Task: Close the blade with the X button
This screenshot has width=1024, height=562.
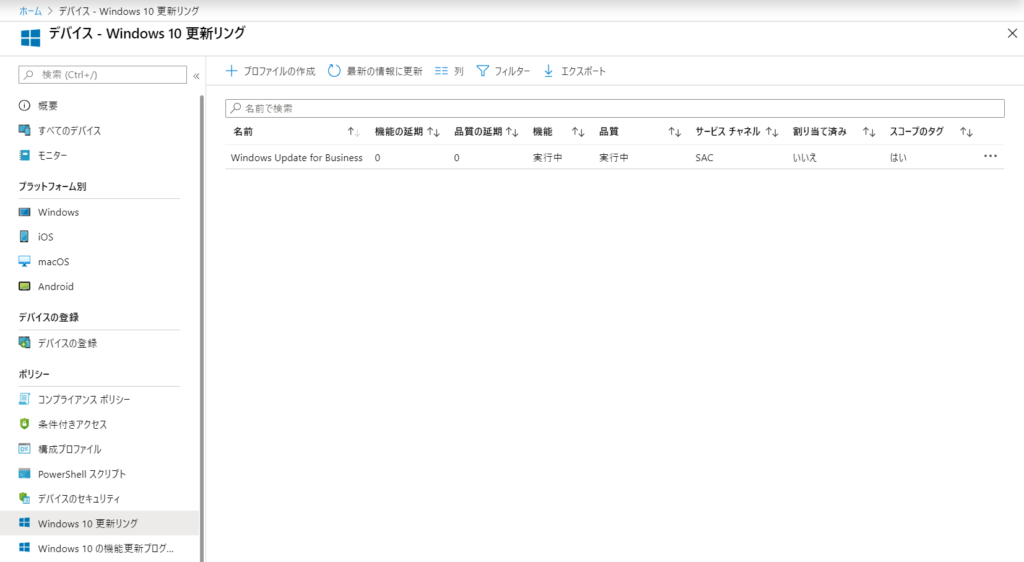Action: [1012, 33]
